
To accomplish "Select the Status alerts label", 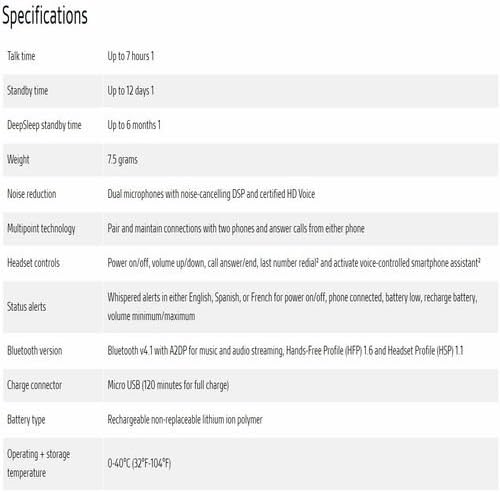I will point(27,307).
